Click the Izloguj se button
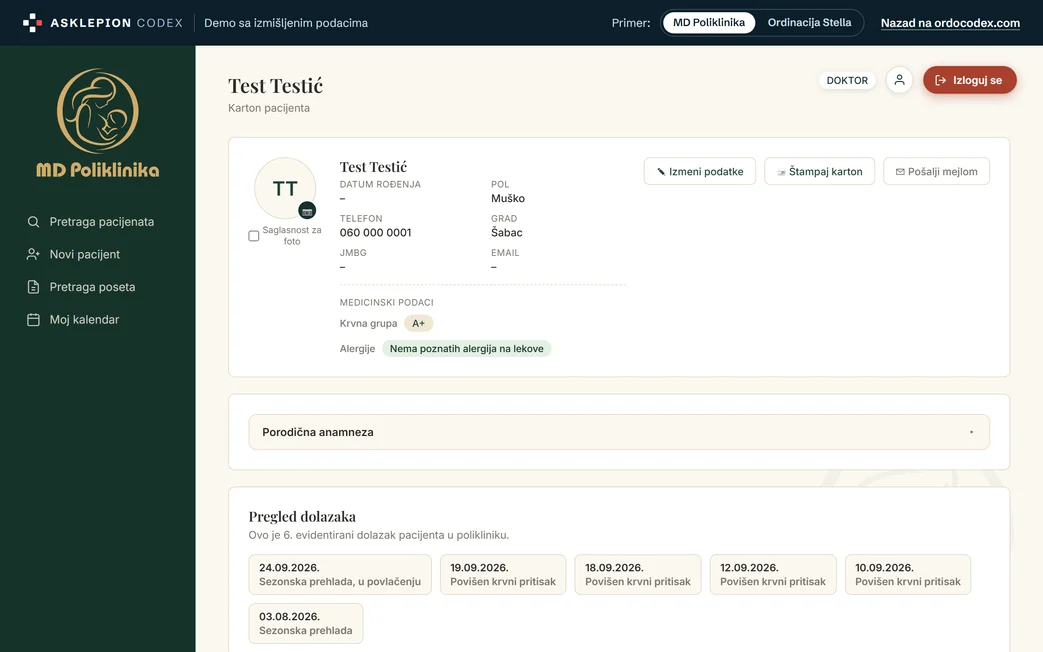 click(x=969, y=80)
